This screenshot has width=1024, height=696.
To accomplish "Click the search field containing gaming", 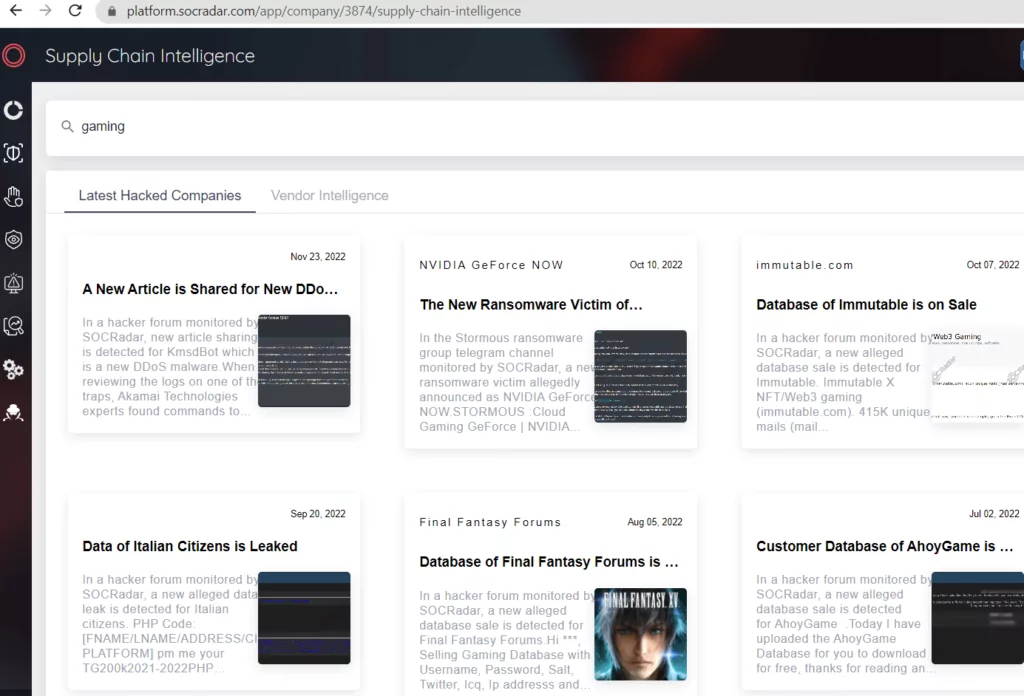I will 535,127.
